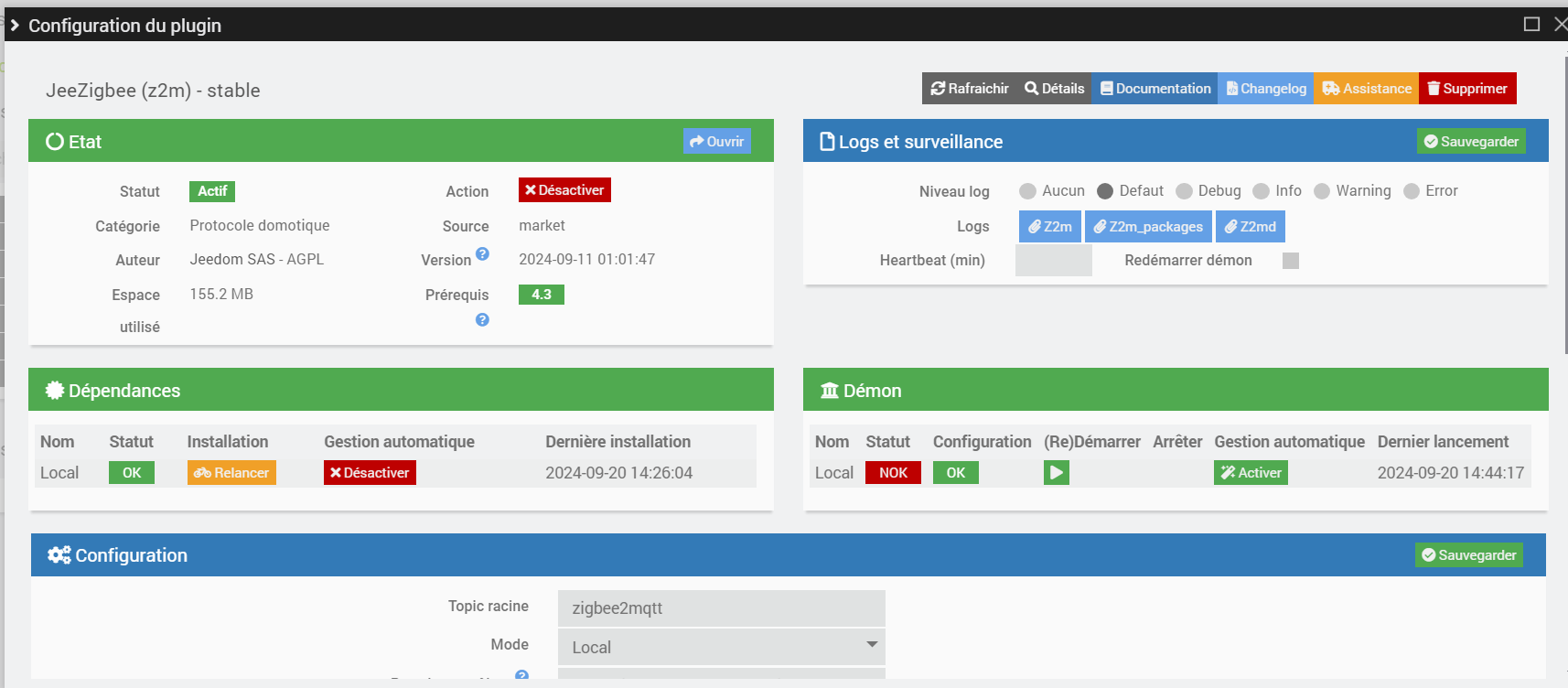
Task: Select the Info log level
Action: (1261, 191)
